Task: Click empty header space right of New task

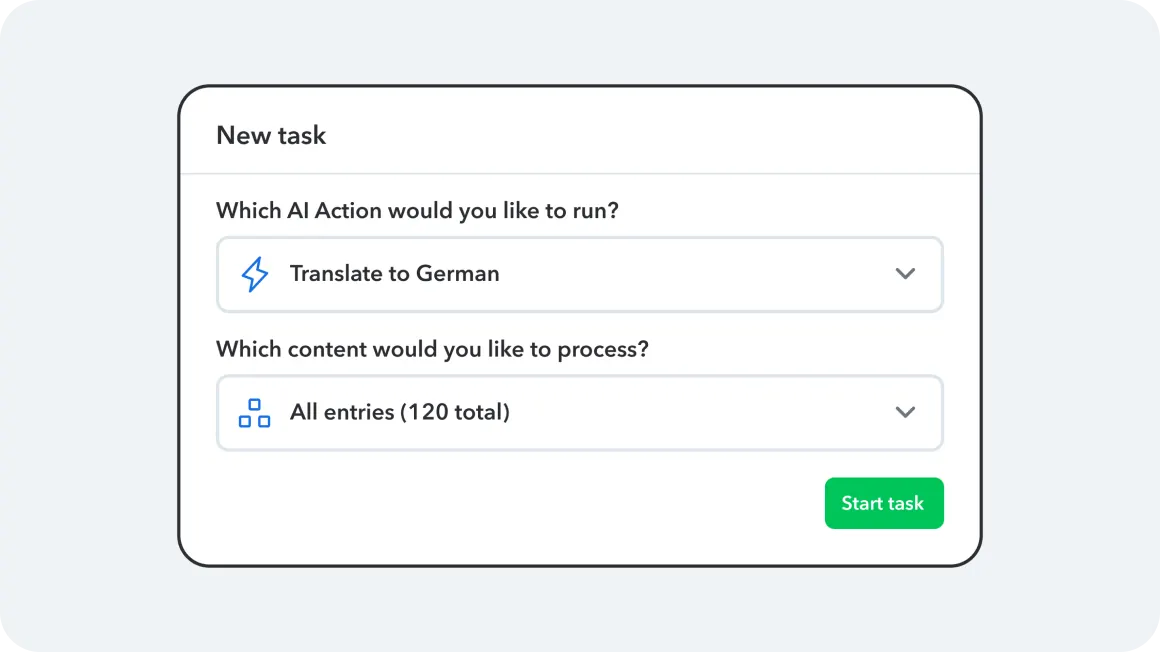Action: (650, 136)
